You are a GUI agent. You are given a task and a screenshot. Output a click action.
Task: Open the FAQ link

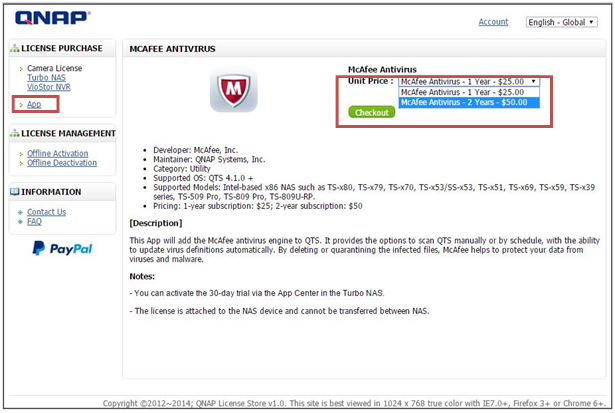pos(34,222)
